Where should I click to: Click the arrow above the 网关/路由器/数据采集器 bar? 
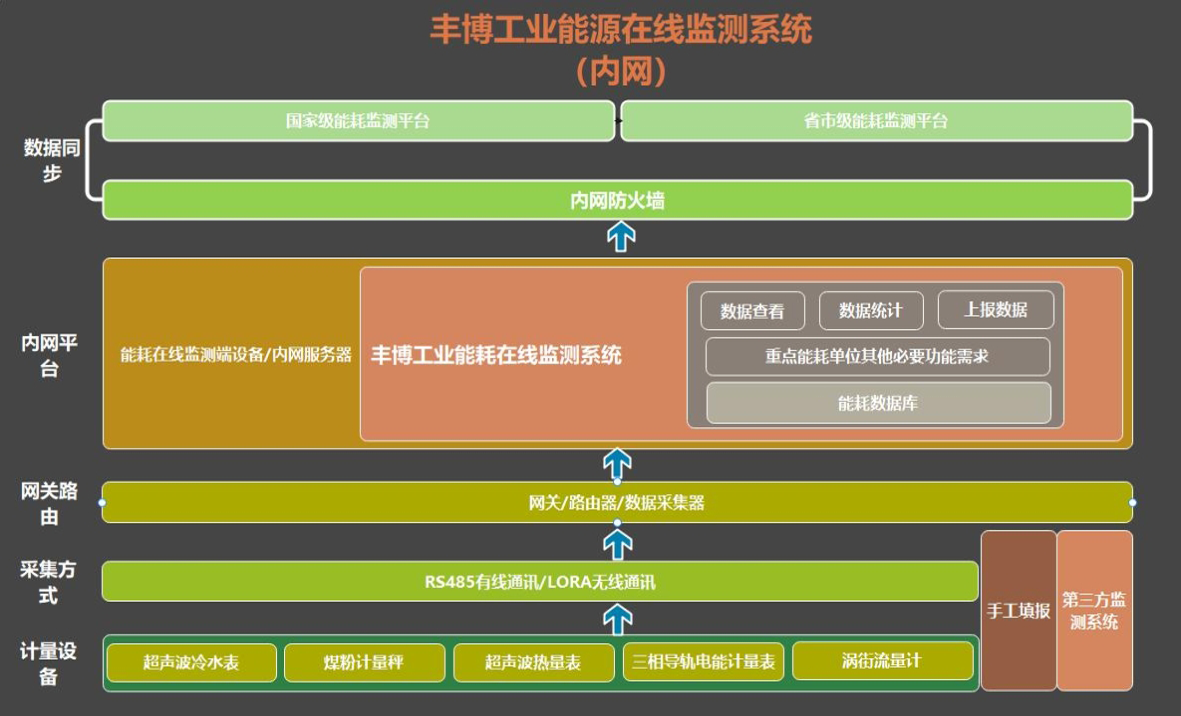pyautogui.click(x=617, y=465)
